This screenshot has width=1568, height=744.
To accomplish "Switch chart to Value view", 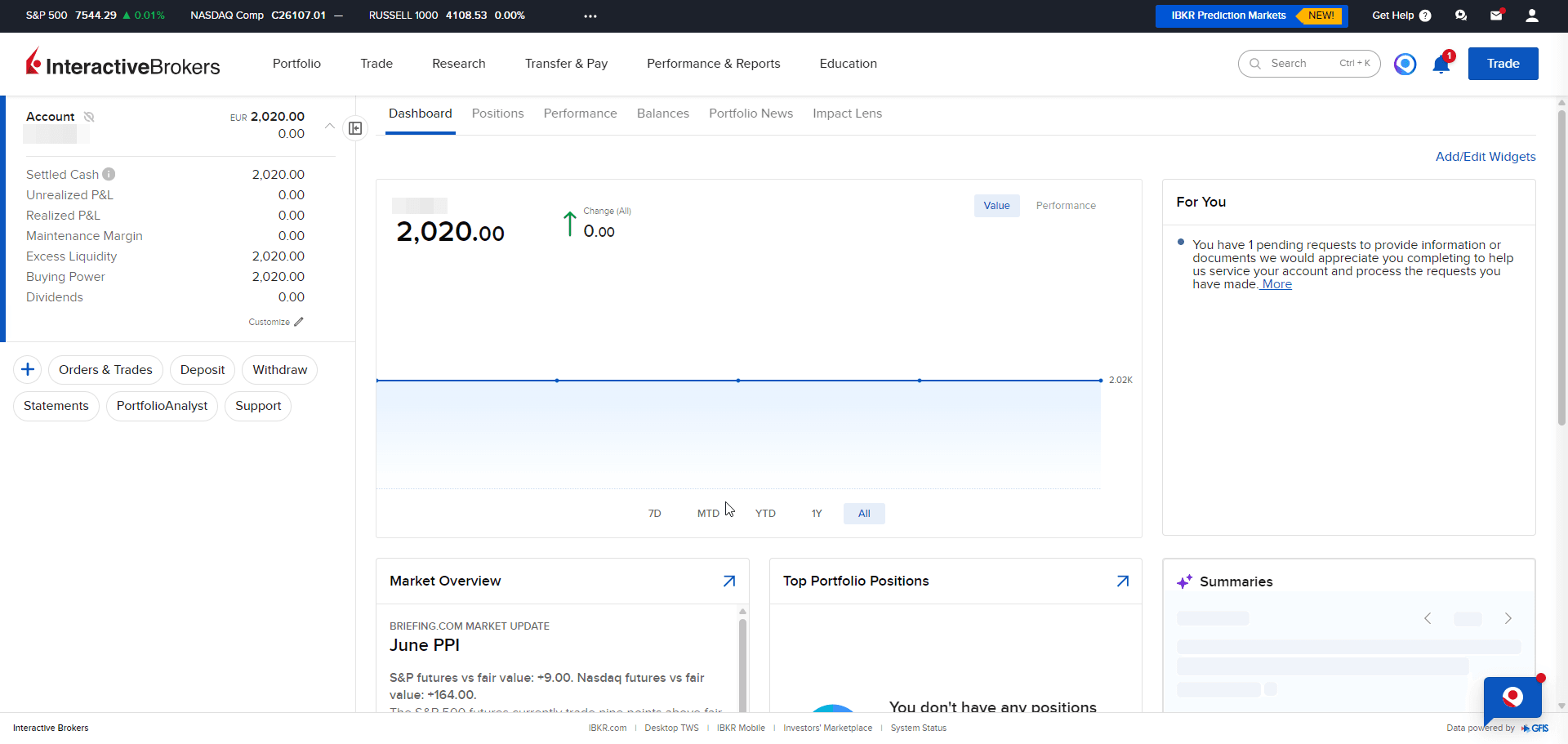I will [x=996, y=206].
